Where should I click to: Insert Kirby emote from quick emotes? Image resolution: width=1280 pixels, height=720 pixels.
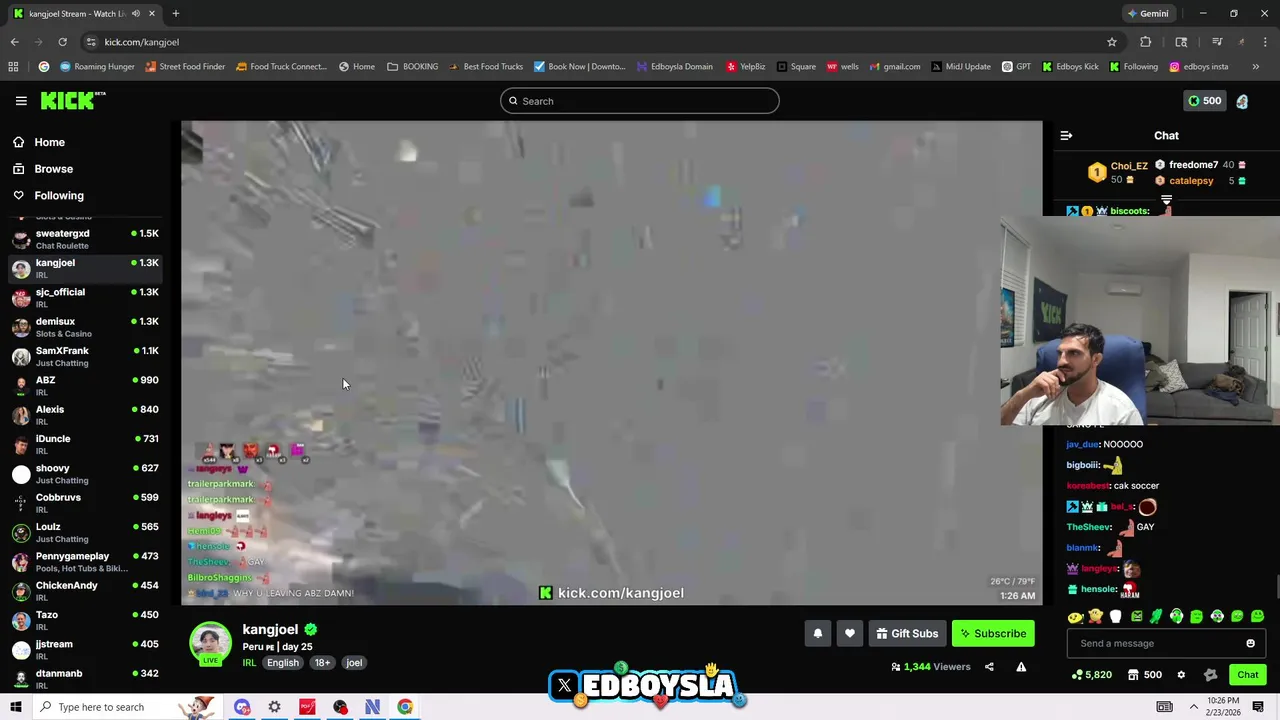1095,617
